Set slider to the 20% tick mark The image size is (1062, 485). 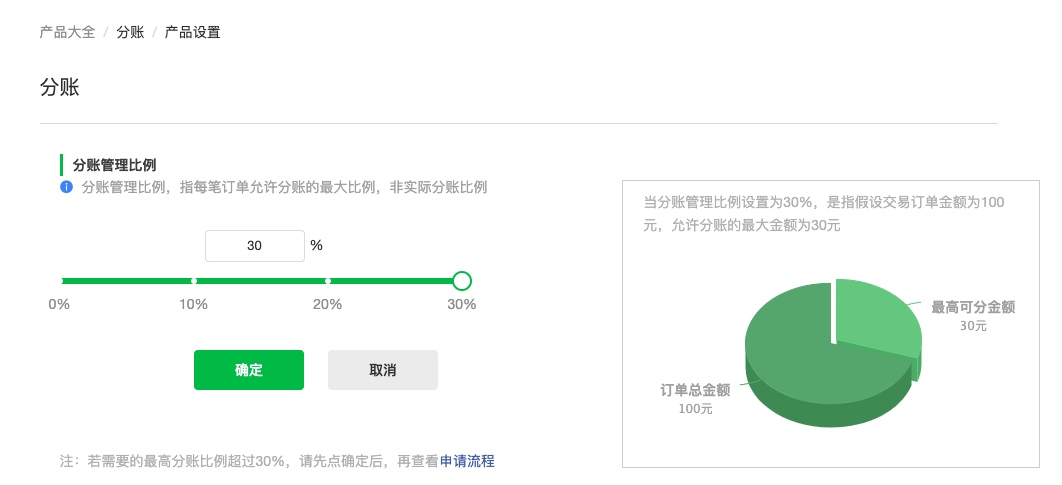tap(328, 280)
